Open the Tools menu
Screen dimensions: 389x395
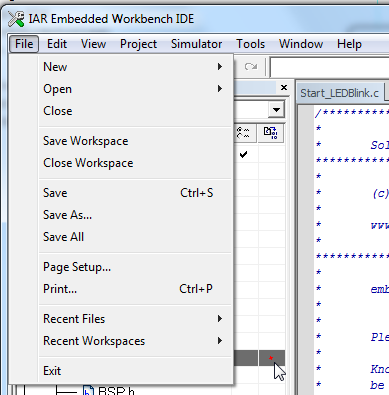point(250,44)
